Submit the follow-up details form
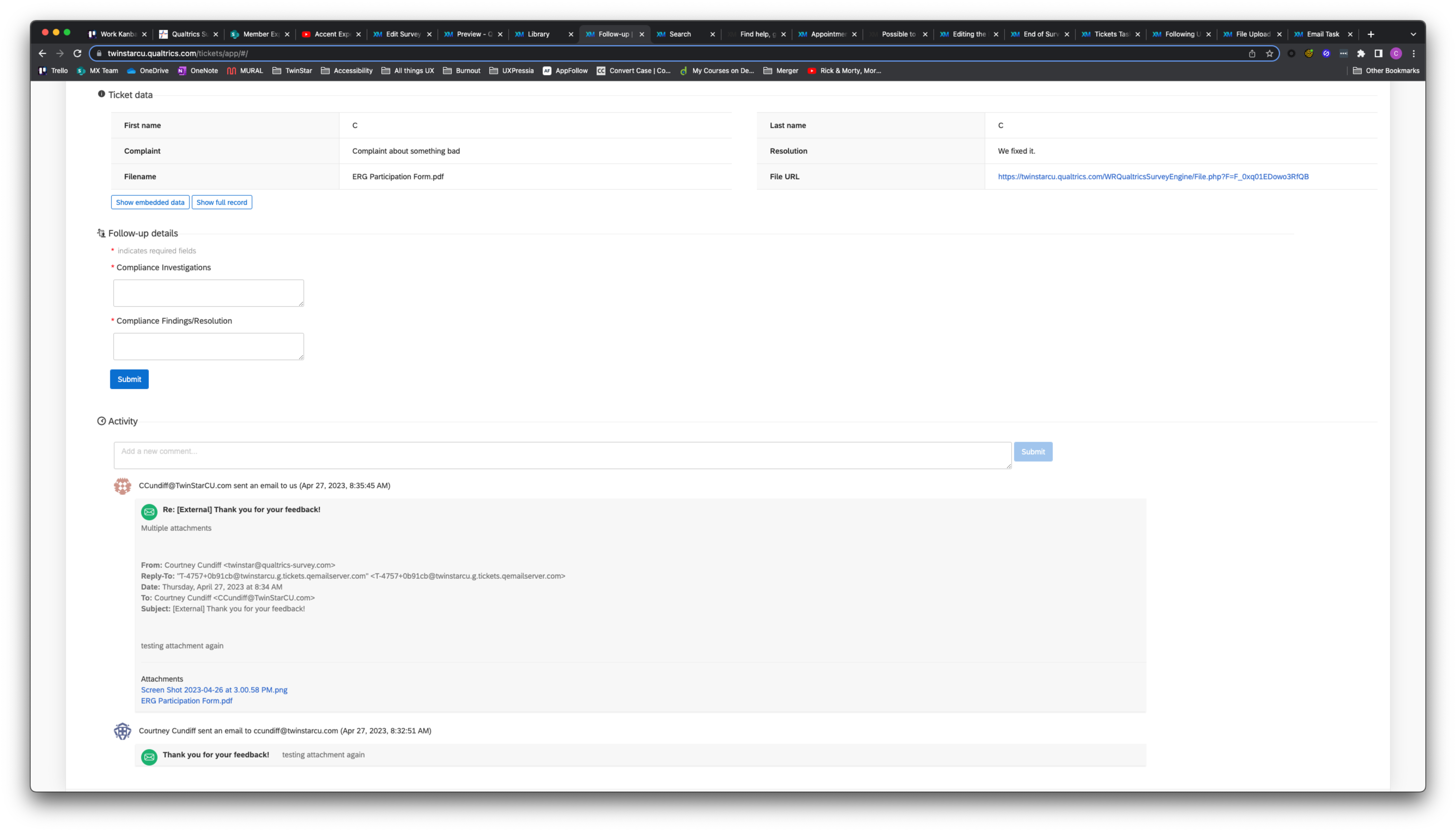The image size is (1456, 832). [129, 379]
